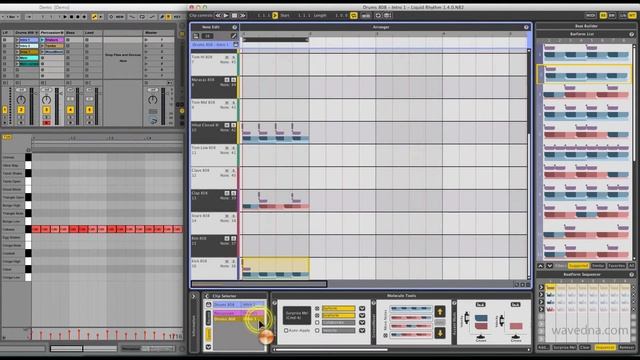Click the up arrow in Move Notes
The image size is (640, 360).
(x=440, y=311)
